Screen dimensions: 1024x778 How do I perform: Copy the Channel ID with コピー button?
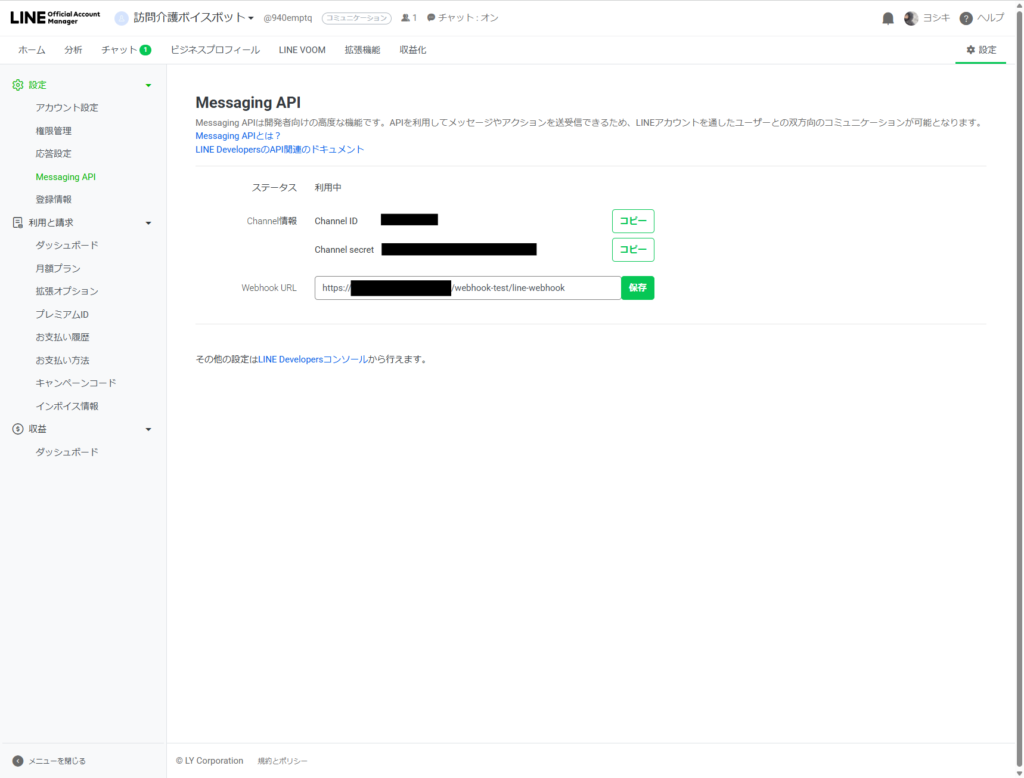pos(633,221)
